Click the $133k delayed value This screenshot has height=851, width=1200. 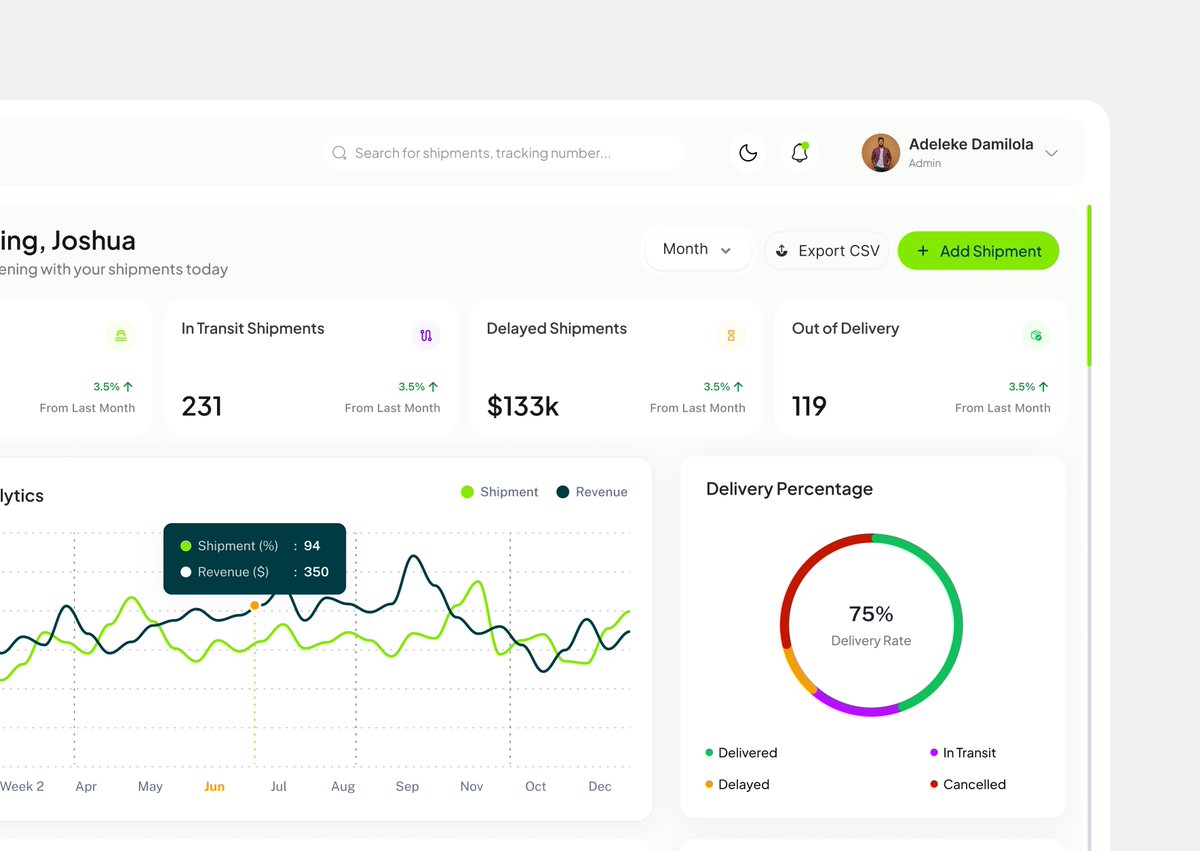tap(523, 406)
